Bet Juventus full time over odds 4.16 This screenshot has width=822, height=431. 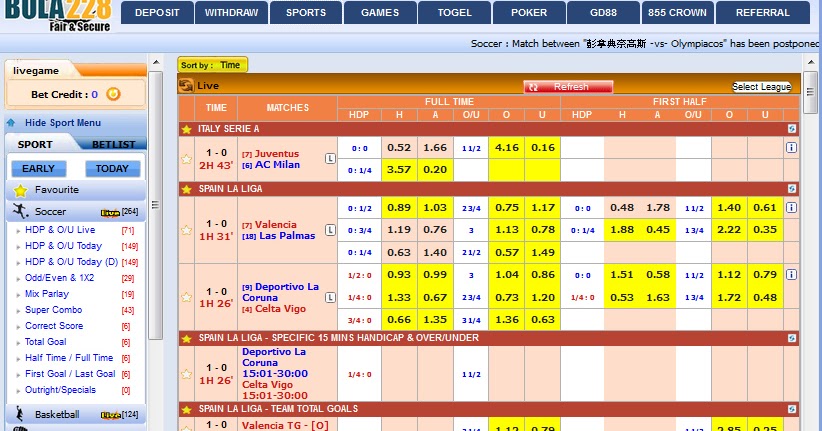[506, 148]
